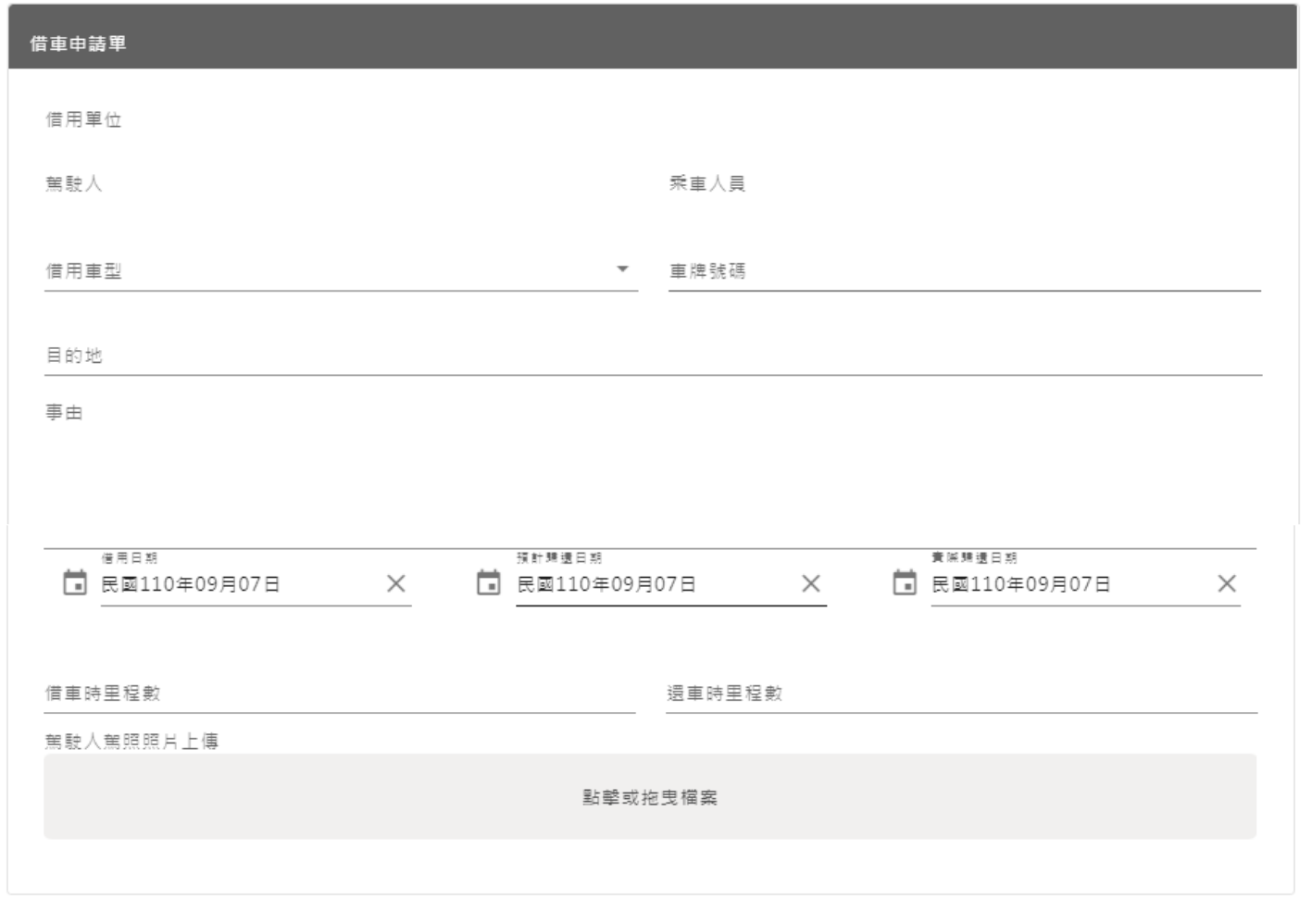Clear the 實際歸還日期 date with X
The image size is (1312, 924).
tap(1226, 583)
